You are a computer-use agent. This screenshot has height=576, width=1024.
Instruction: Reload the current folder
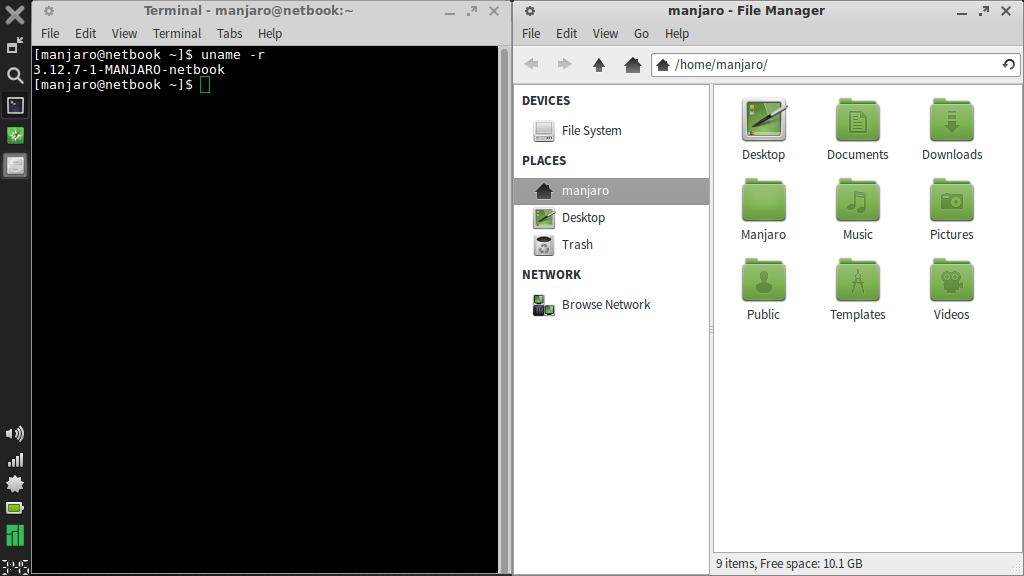(1009, 64)
